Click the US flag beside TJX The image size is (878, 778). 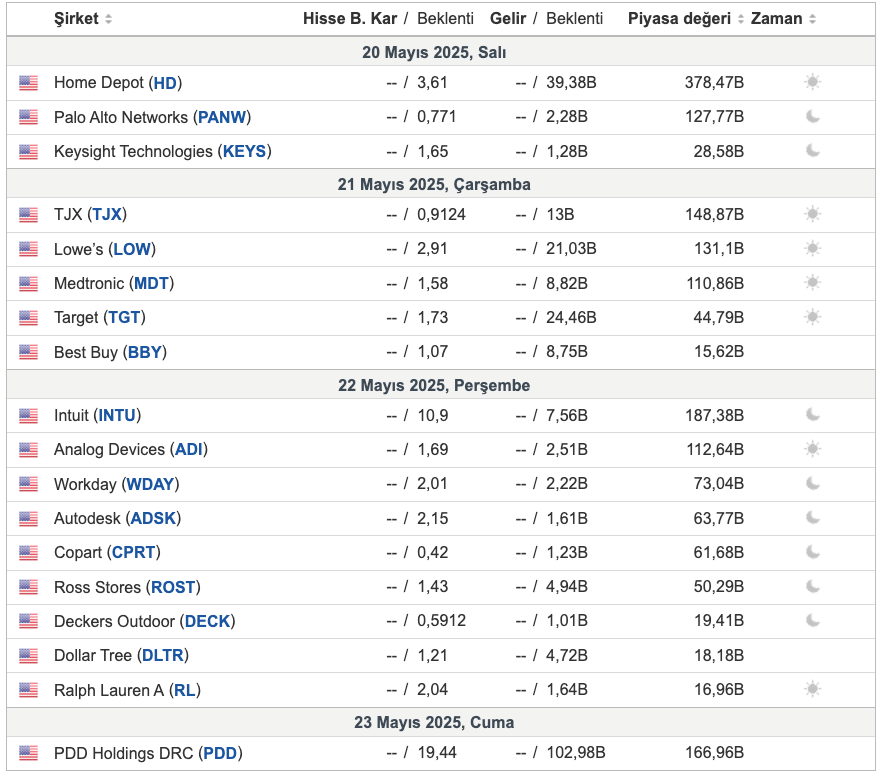28,215
